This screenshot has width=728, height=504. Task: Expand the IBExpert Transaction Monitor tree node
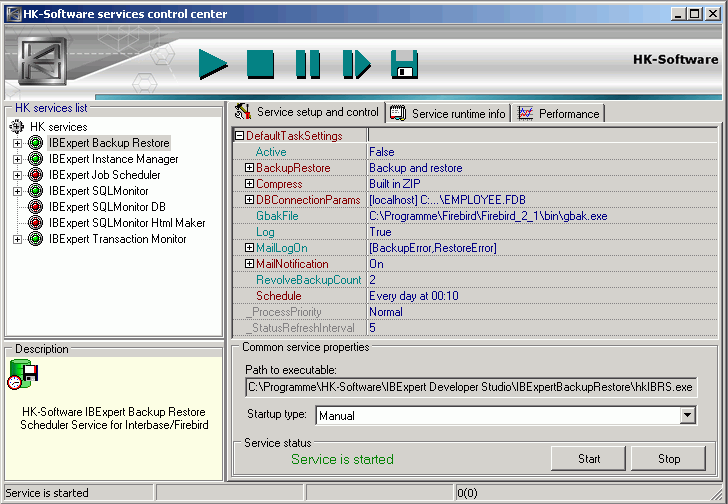click(x=17, y=239)
